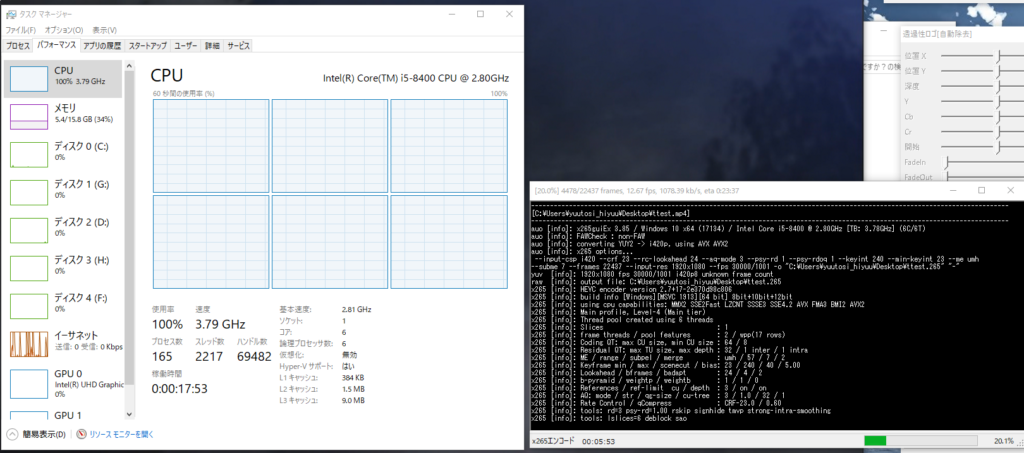Adjust the Cb slider in logo window

pyautogui.click(x=983, y=116)
